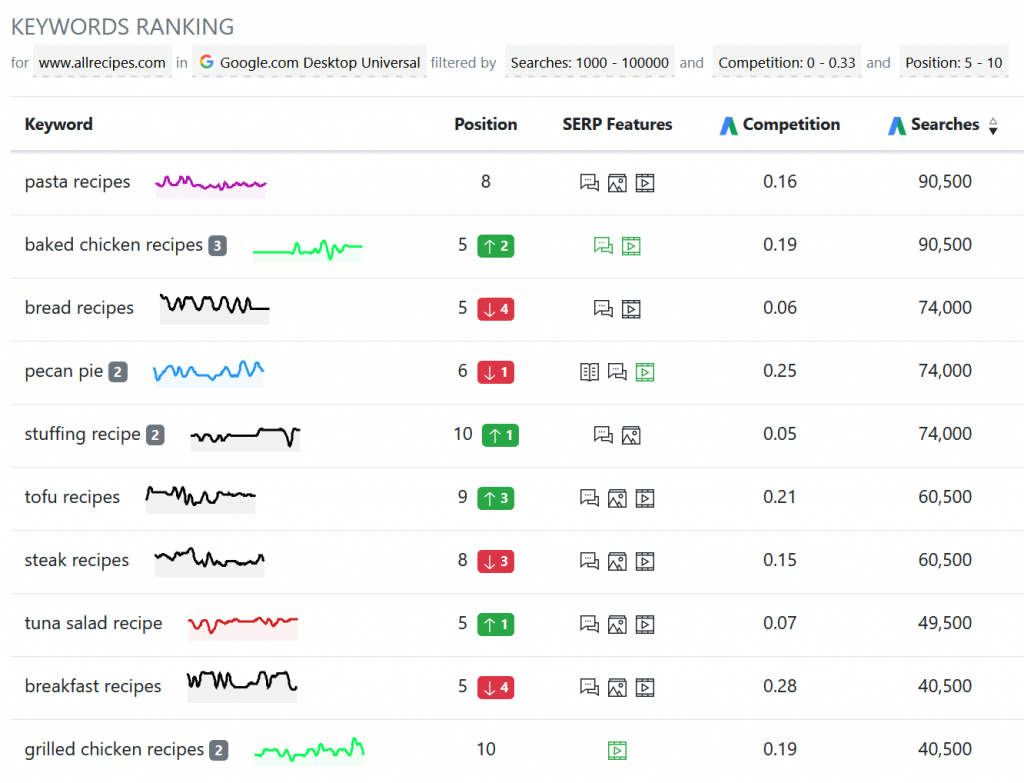The image size is (1024, 783).
Task: Open the tuna salad recipe keyword
Action: [x=93, y=624]
